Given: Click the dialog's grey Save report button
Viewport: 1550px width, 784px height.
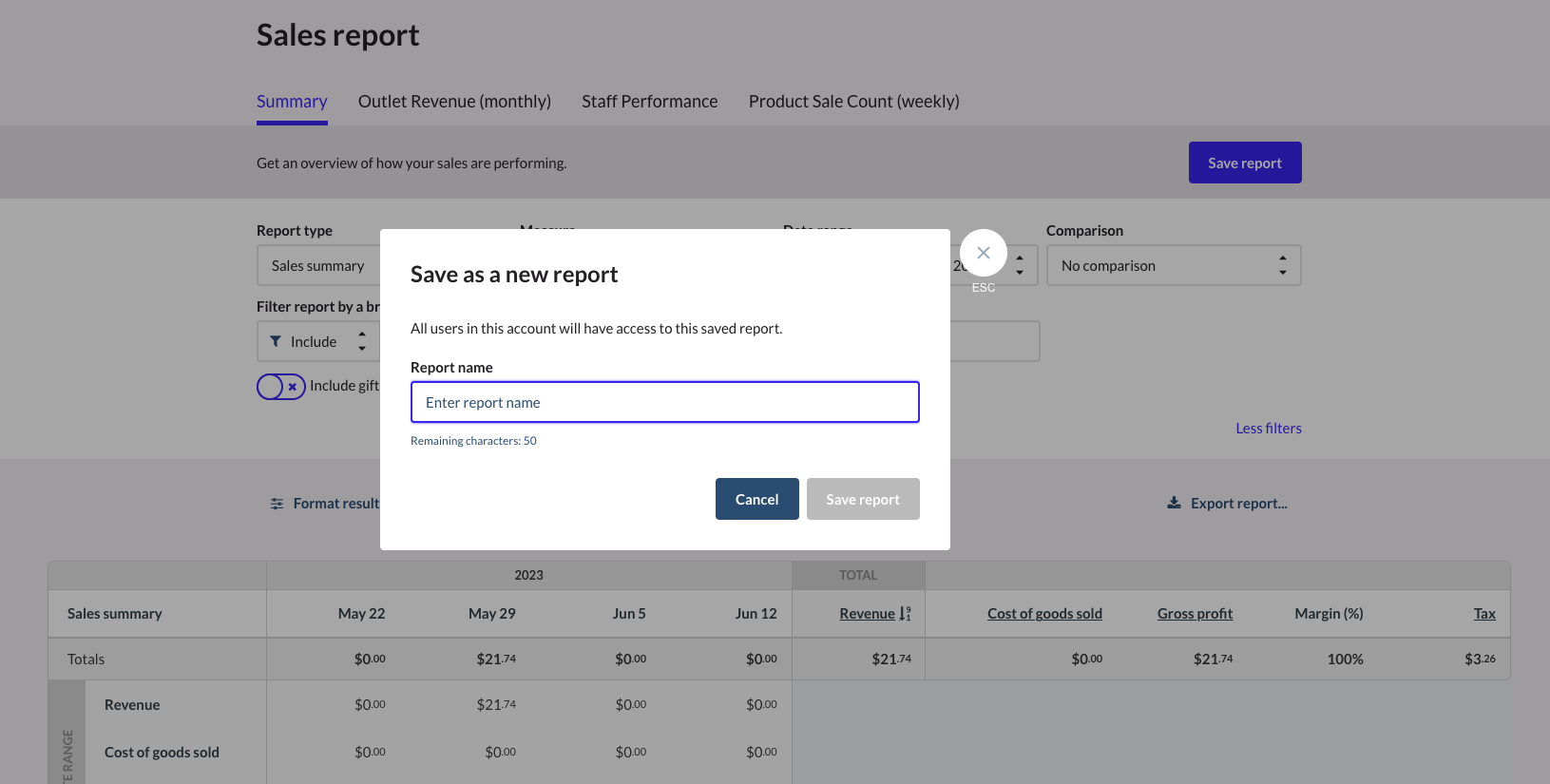Looking at the screenshot, I should coord(862,499).
